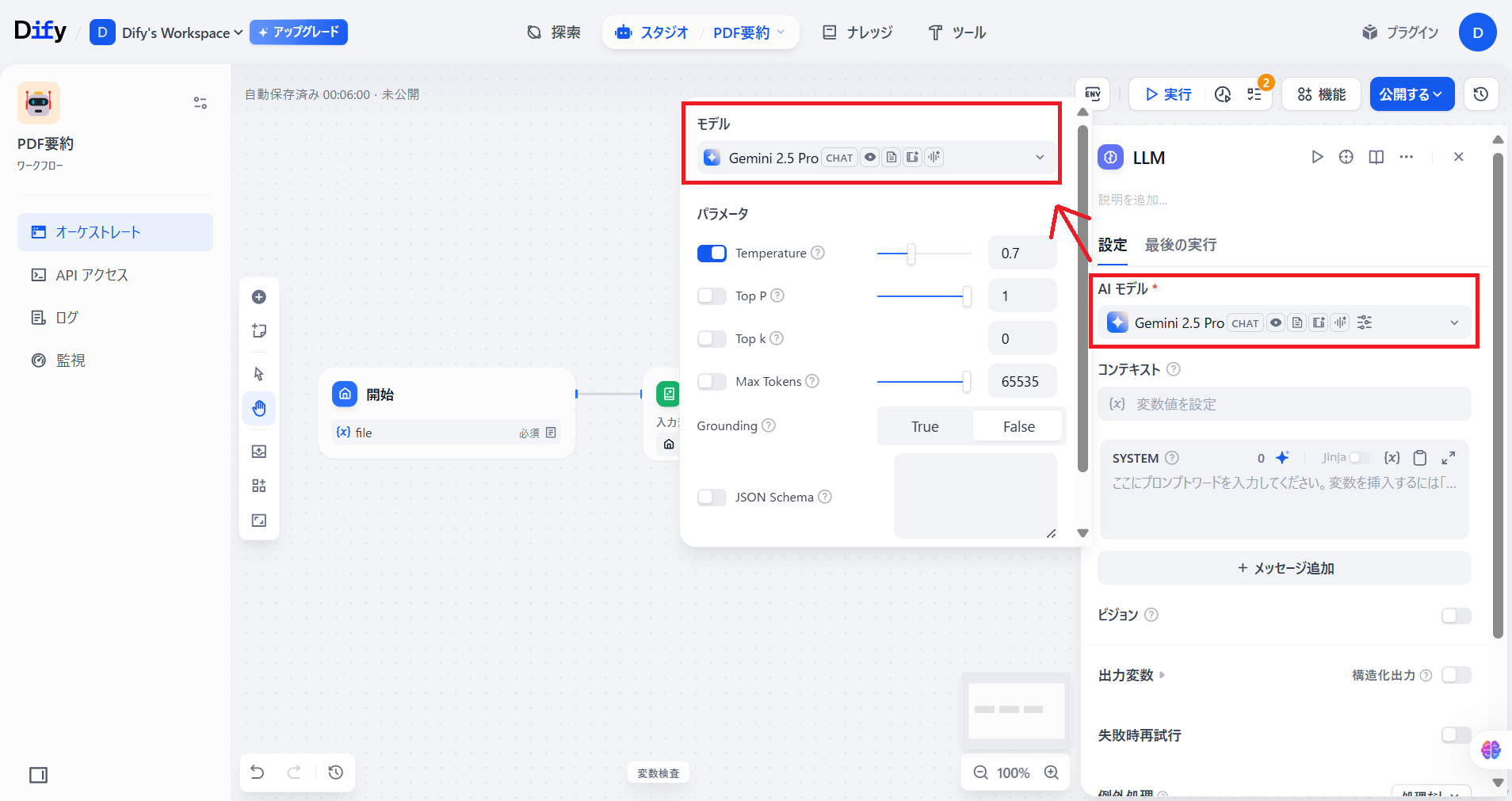
Task: Click the undo arrow icon
Action: click(258, 772)
